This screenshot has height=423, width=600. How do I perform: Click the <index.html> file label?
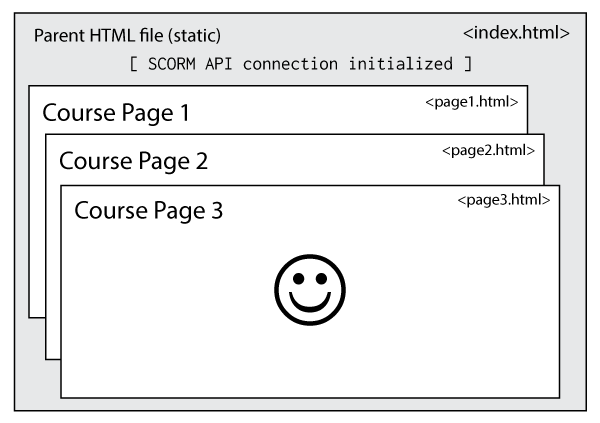coord(516,33)
